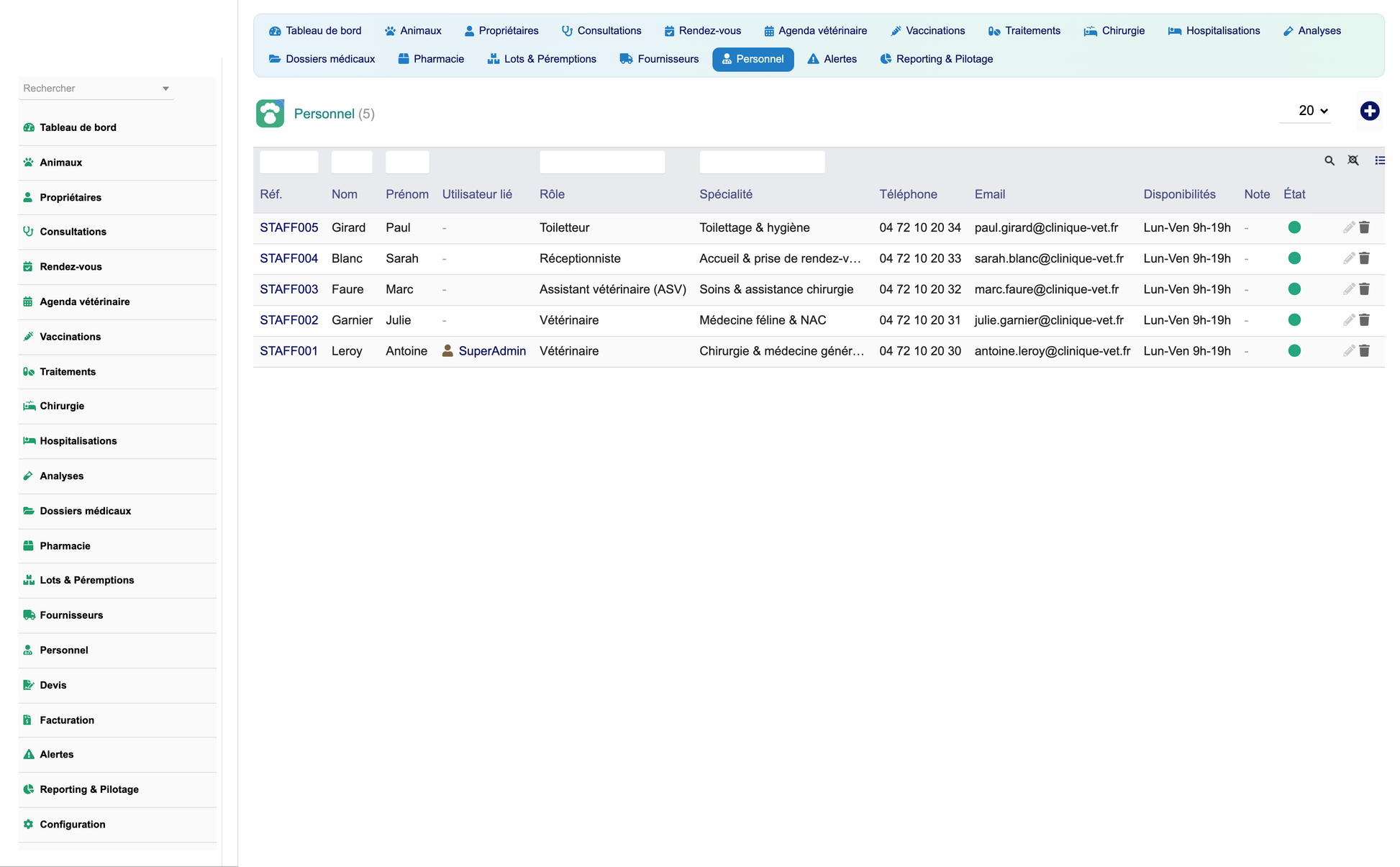This screenshot has height=867, width=1400.
Task: Switch to the Analyses top tab
Action: 1312,31
